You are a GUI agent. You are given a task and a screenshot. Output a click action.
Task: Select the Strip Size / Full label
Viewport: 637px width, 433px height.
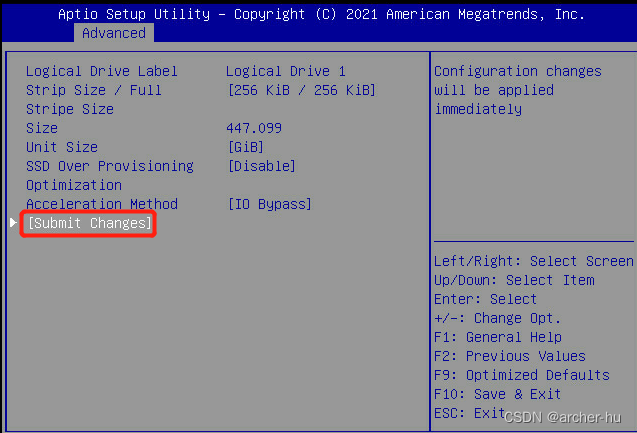click(94, 90)
